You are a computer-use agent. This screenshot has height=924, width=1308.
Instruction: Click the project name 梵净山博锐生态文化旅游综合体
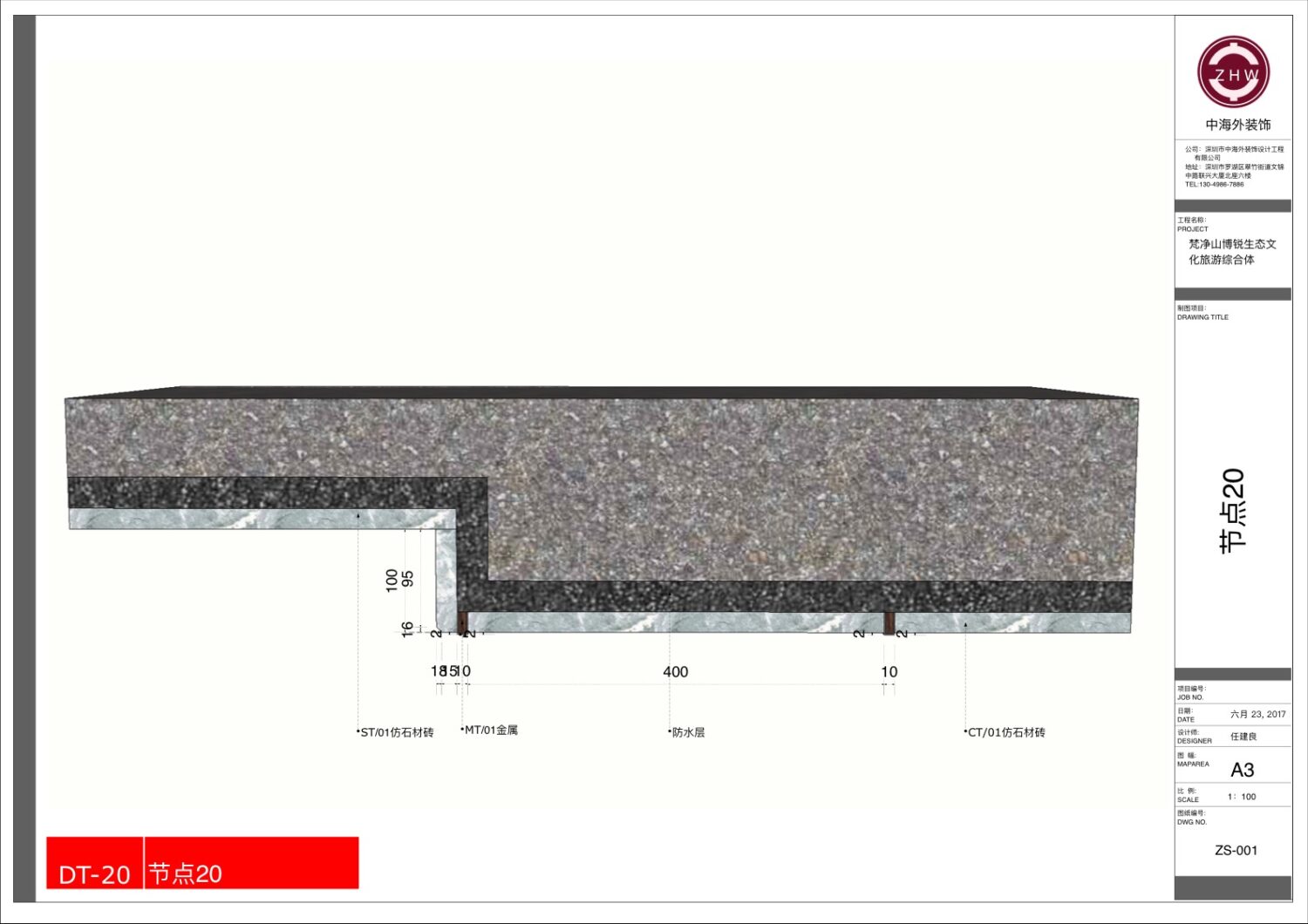[x=1231, y=252]
